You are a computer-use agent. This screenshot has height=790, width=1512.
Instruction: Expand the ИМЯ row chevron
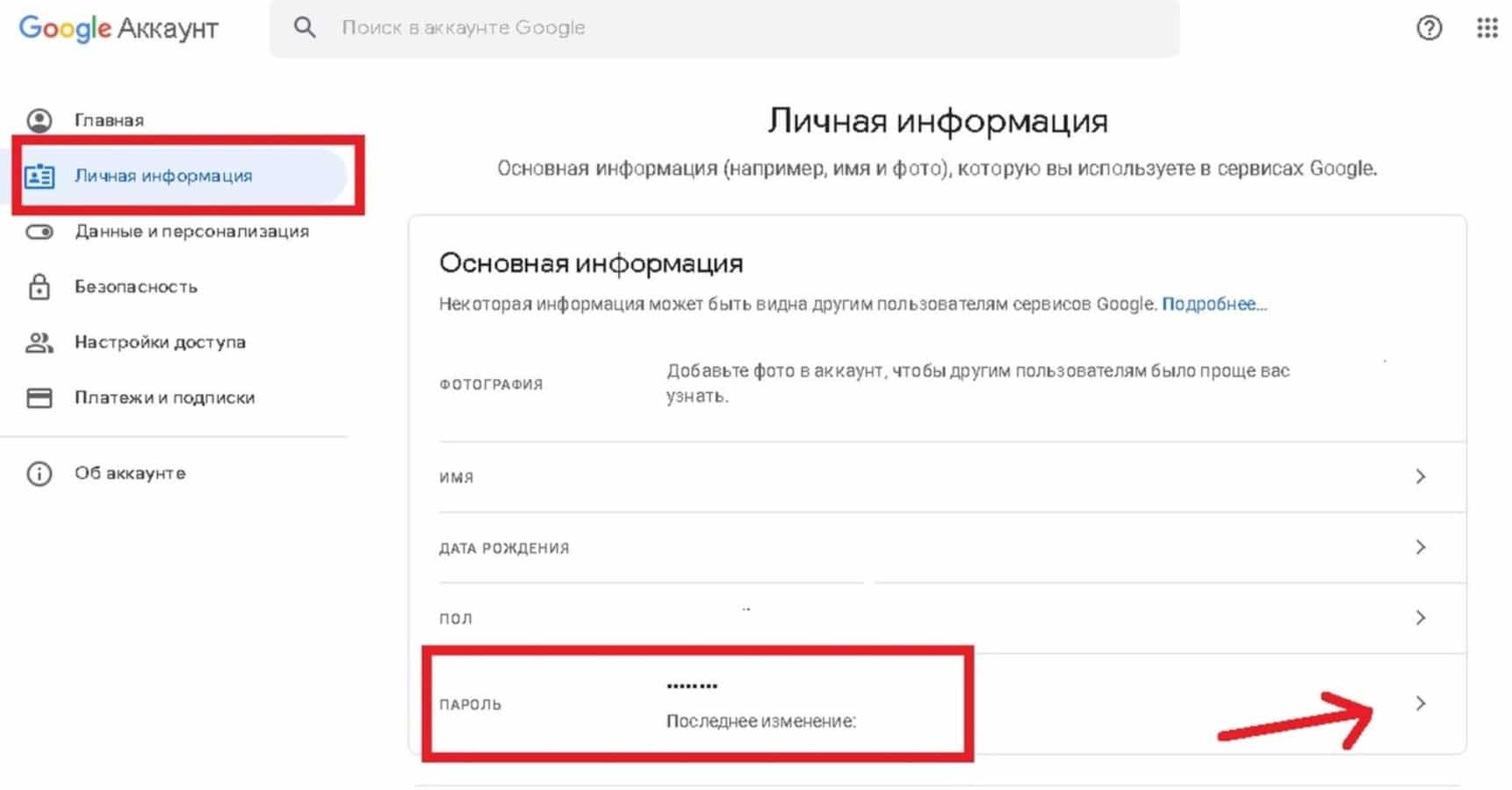(1421, 477)
